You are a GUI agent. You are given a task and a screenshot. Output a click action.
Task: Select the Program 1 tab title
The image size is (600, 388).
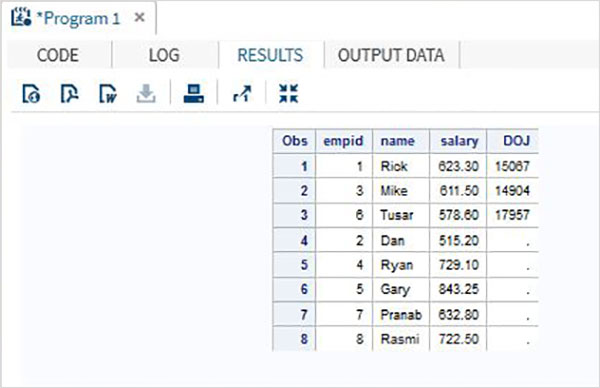pos(78,18)
